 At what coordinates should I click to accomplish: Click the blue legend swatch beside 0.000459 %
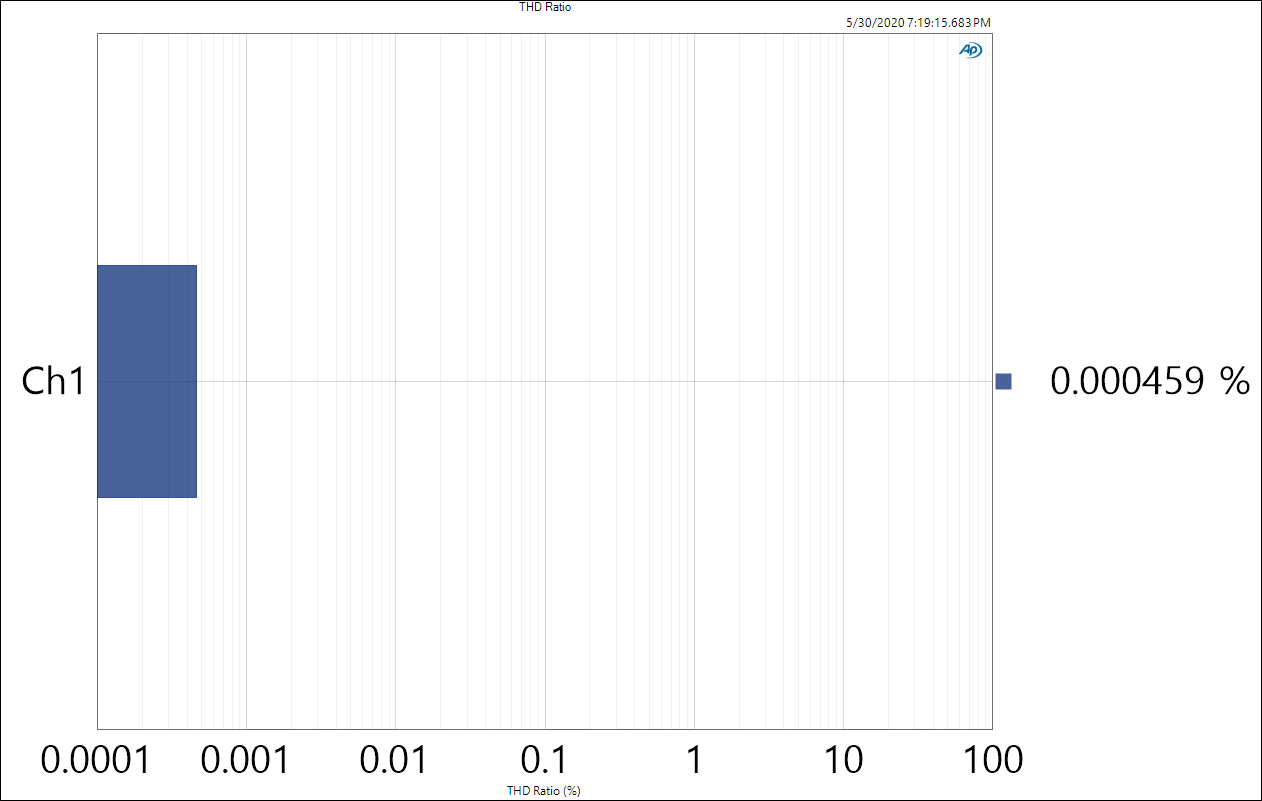click(x=1004, y=381)
